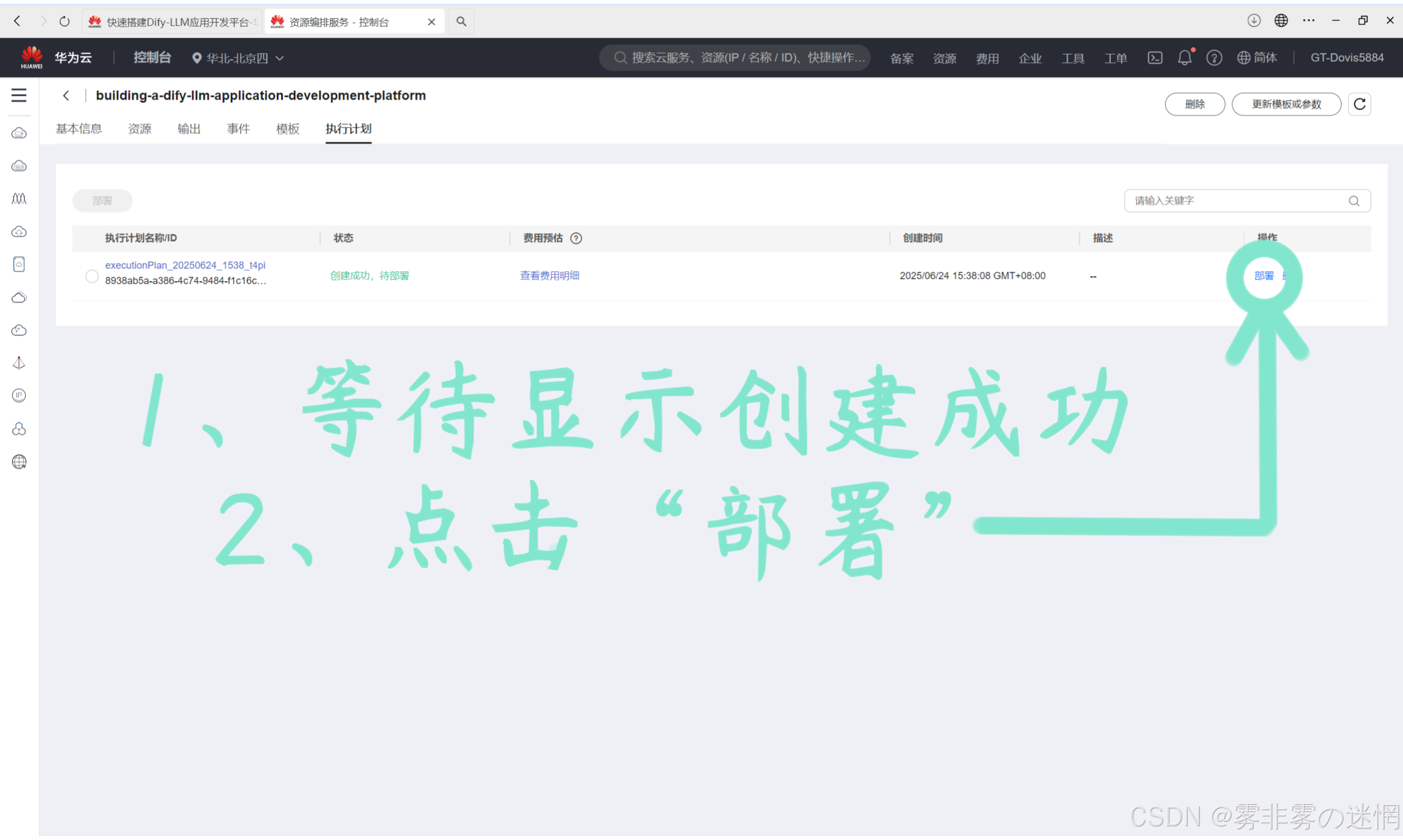Open 查看费用明细 cost details link
The width and height of the screenshot is (1403, 840).
(549, 276)
